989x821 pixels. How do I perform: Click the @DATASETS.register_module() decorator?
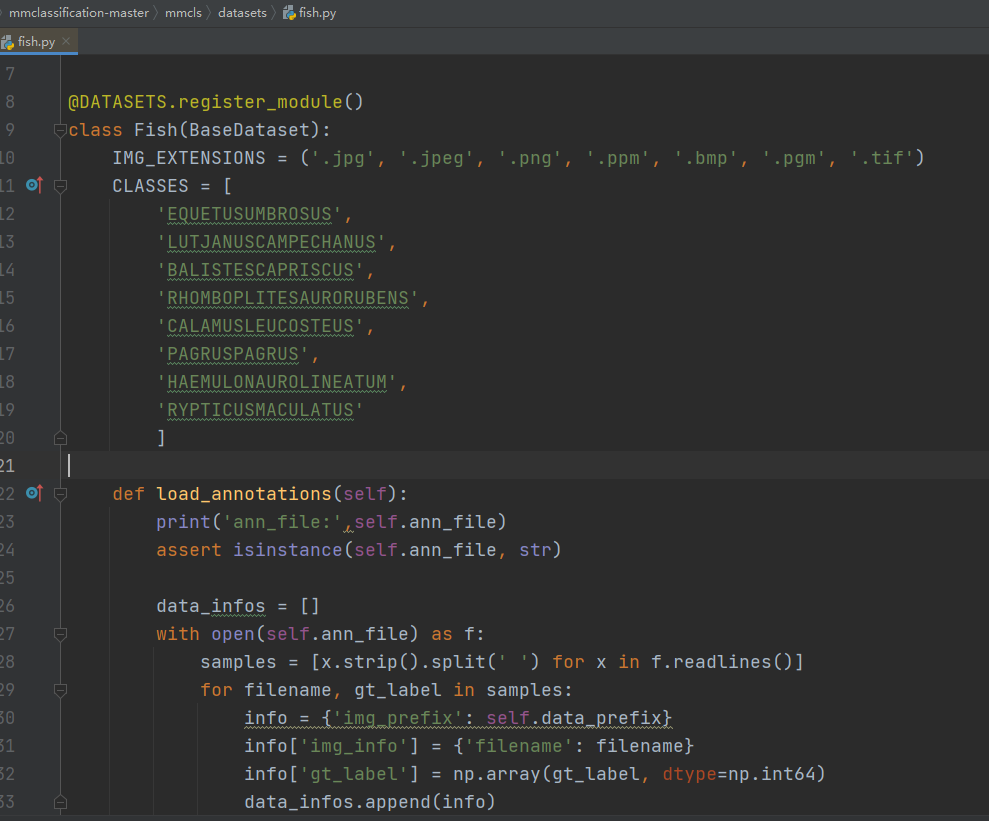pos(216,102)
